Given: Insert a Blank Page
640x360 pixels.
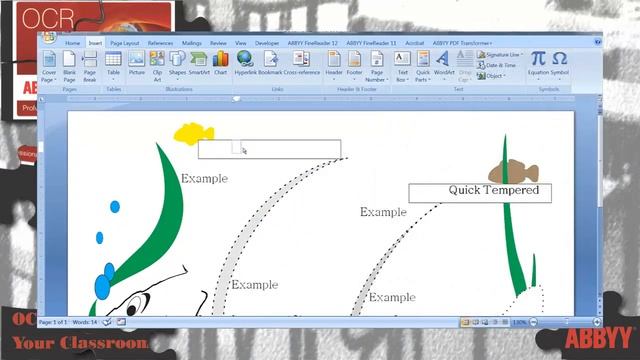Looking at the screenshot, I should click(69, 67).
